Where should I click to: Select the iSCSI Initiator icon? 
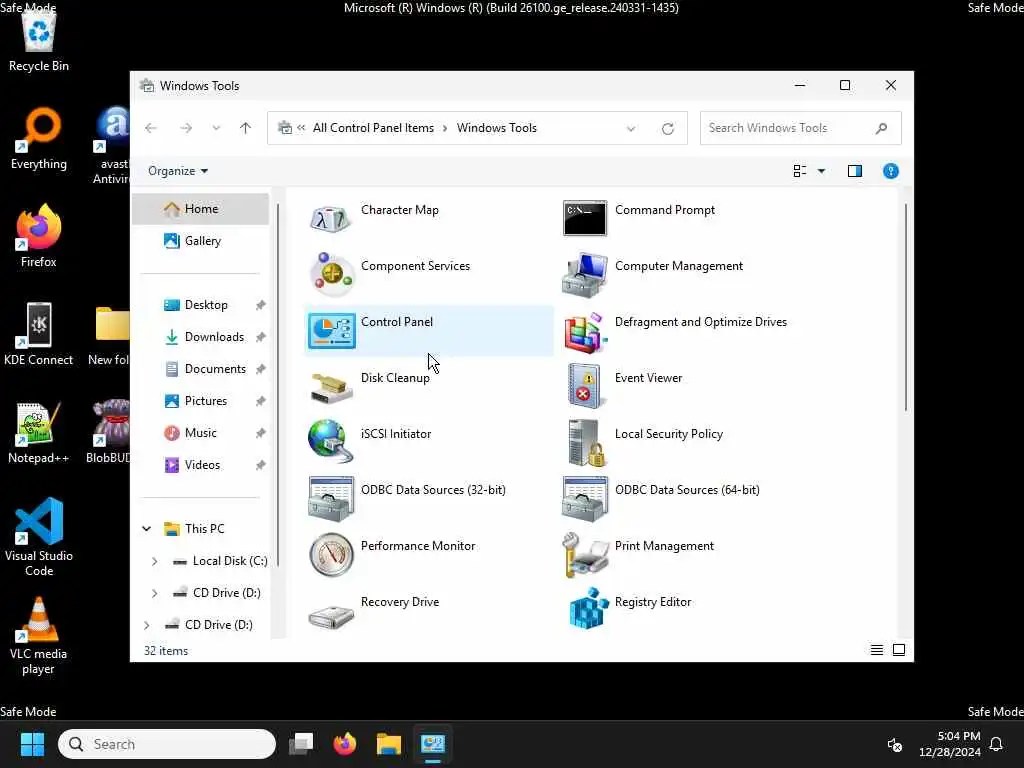click(331, 442)
